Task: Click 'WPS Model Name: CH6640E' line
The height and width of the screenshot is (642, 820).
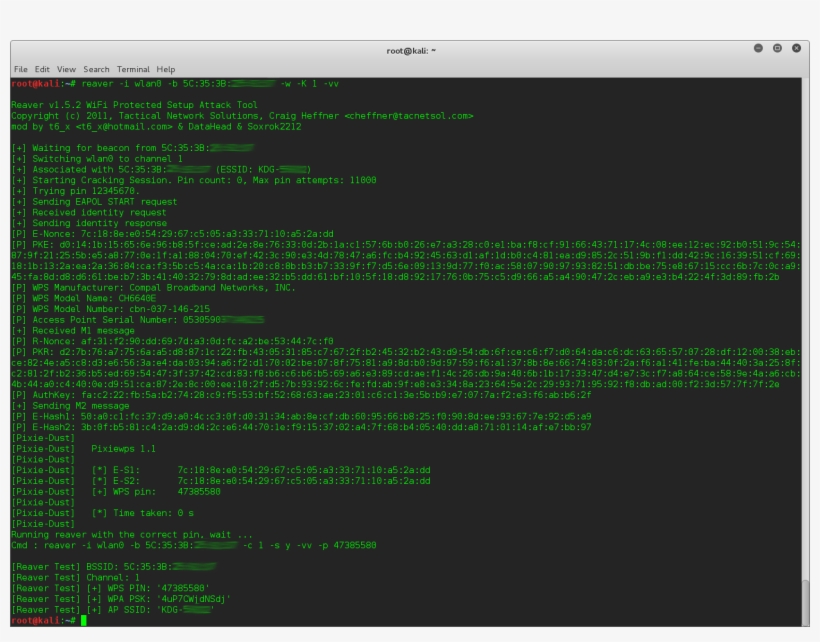Action: pos(84,298)
